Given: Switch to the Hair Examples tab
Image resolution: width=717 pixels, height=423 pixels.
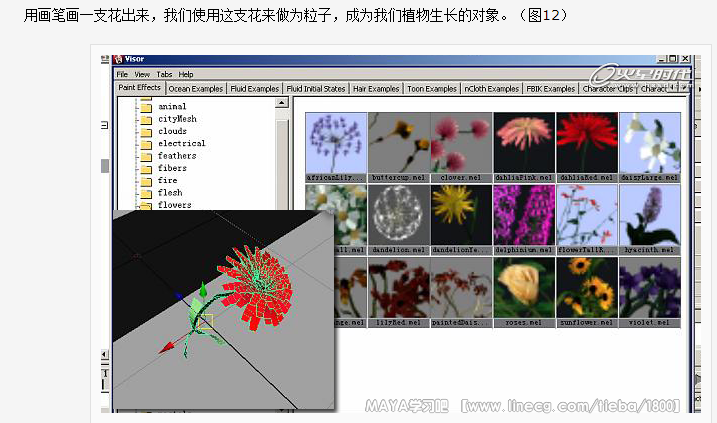Looking at the screenshot, I should point(376,89).
